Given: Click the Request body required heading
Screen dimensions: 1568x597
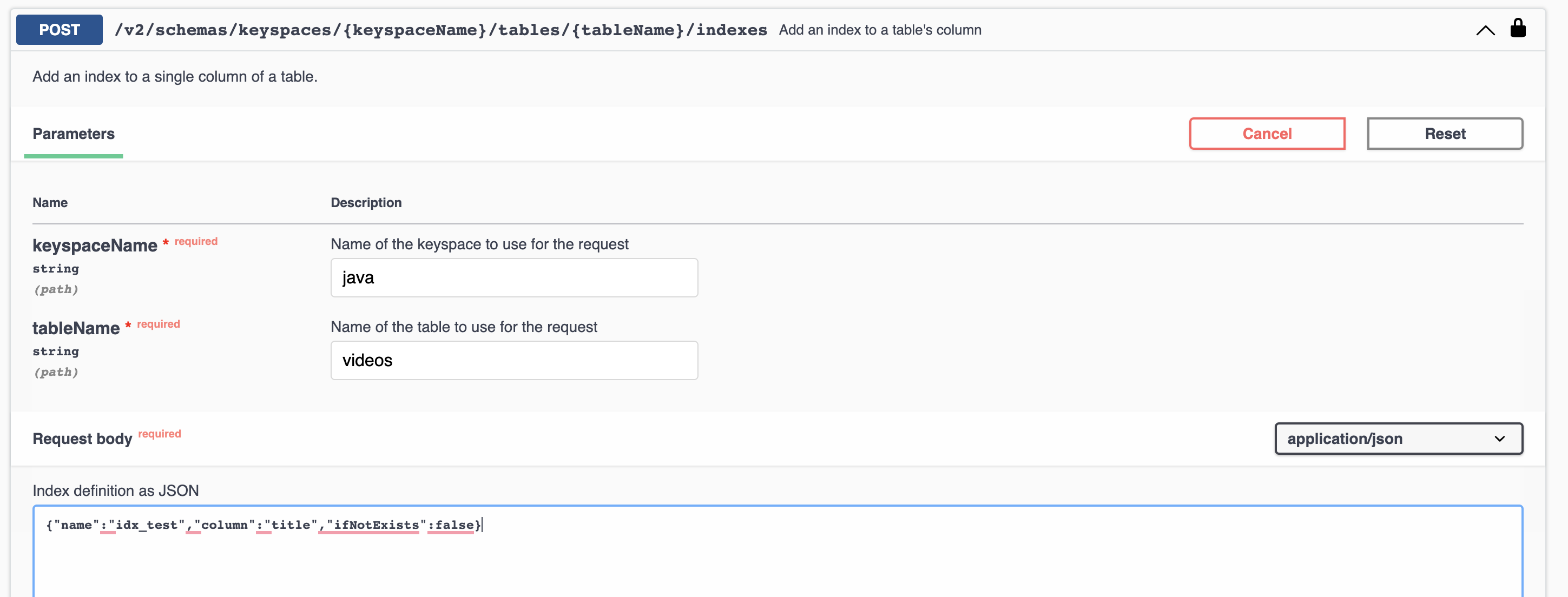Looking at the screenshot, I should (82, 438).
